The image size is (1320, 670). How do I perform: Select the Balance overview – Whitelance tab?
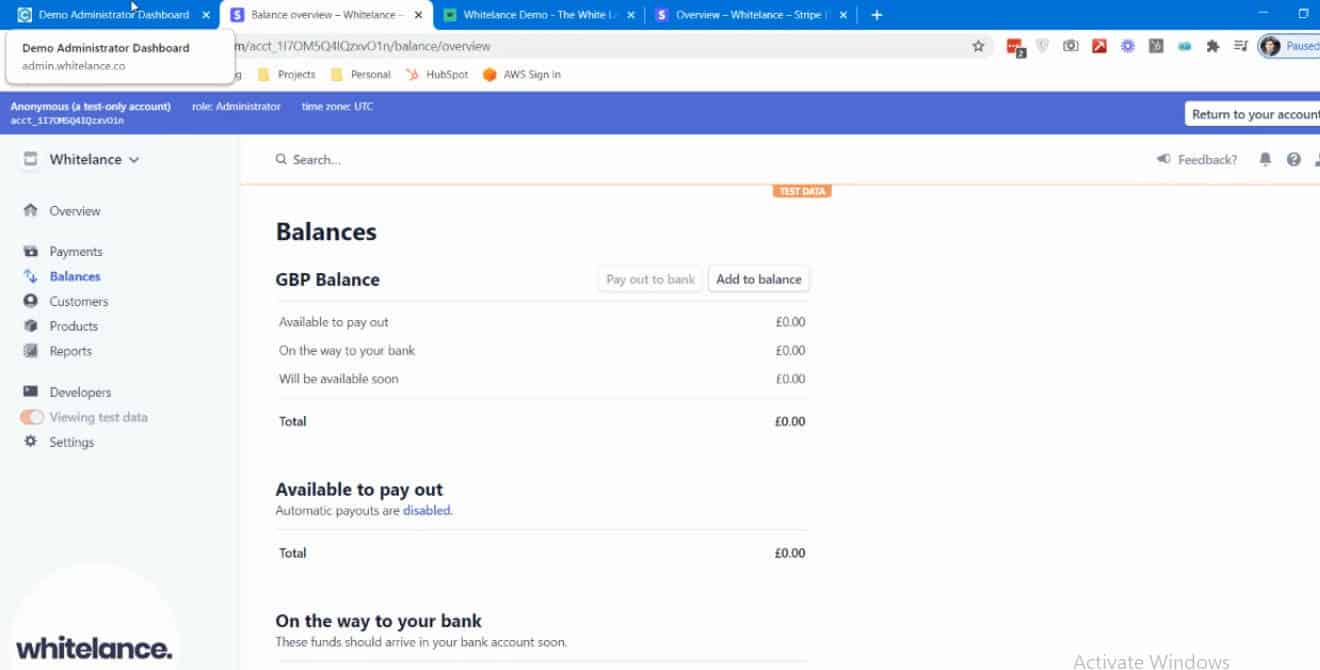[x=327, y=15]
